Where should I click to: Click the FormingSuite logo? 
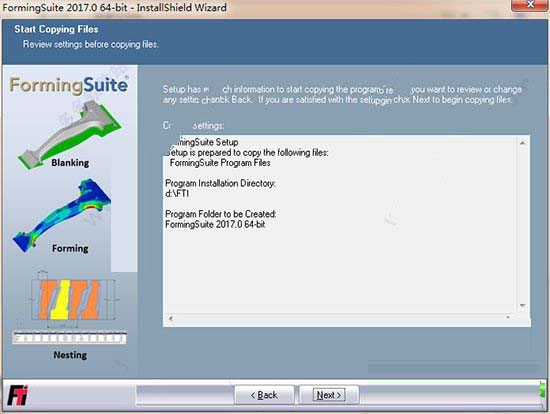(69, 85)
